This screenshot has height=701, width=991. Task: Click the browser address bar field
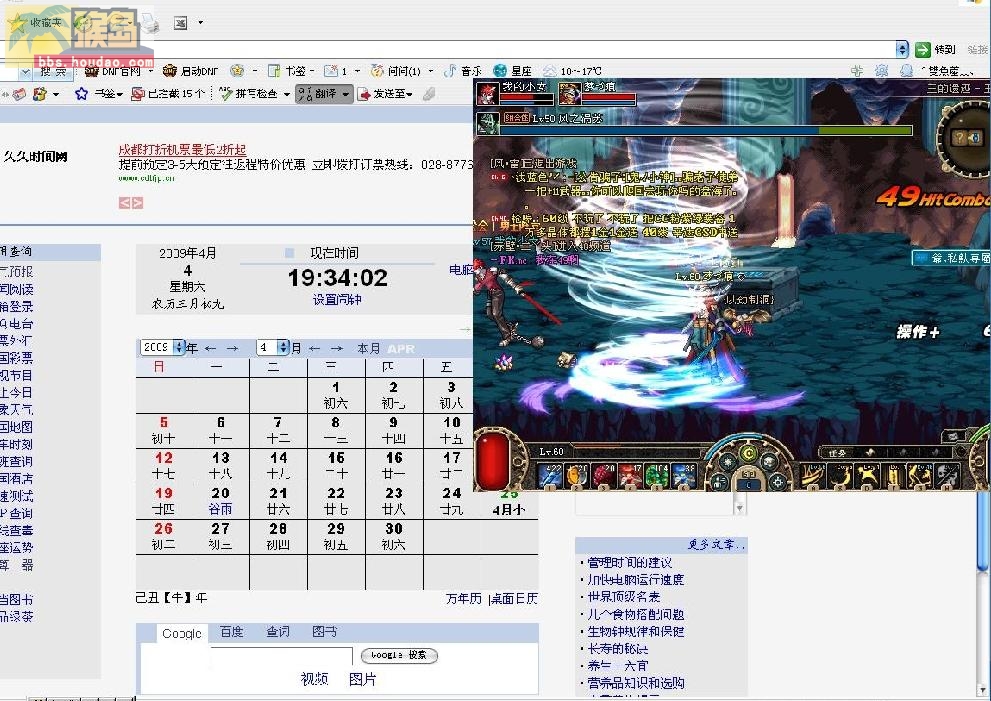(447, 49)
